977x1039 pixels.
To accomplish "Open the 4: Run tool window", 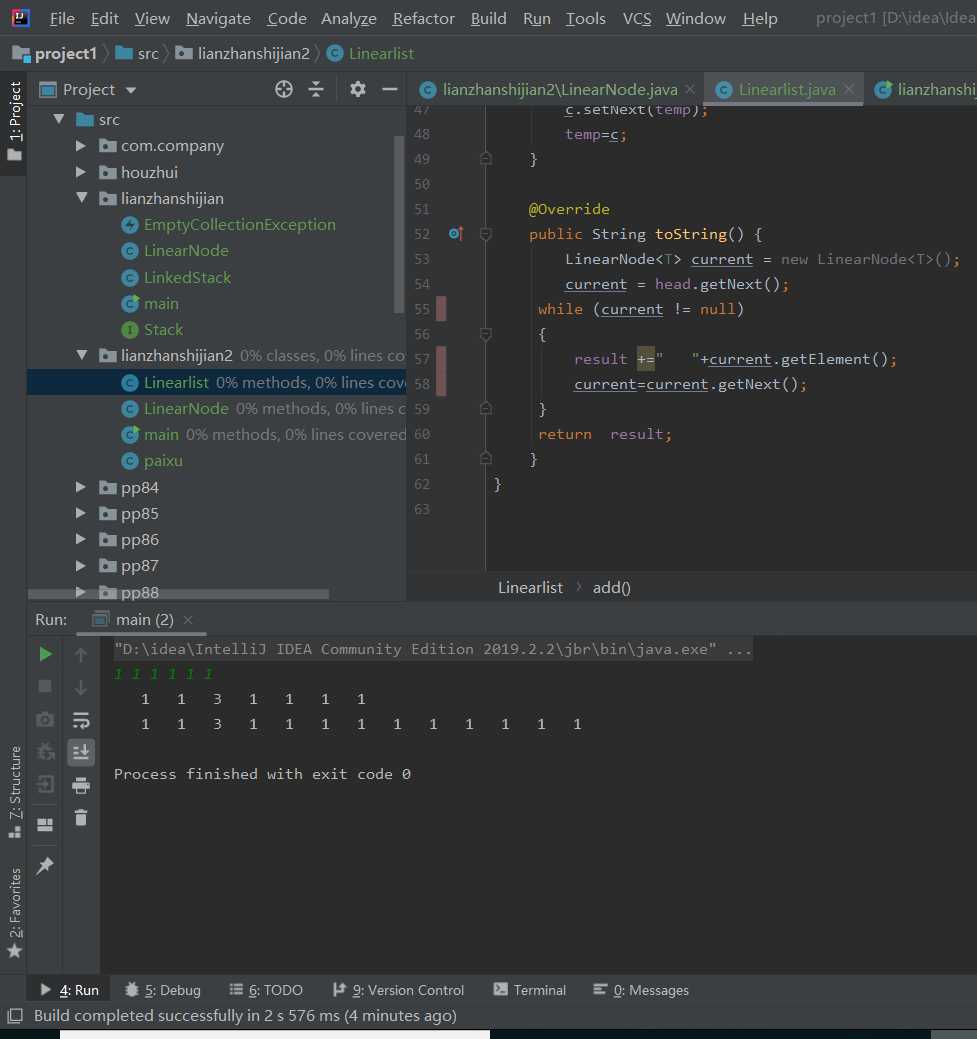I will [x=69, y=990].
